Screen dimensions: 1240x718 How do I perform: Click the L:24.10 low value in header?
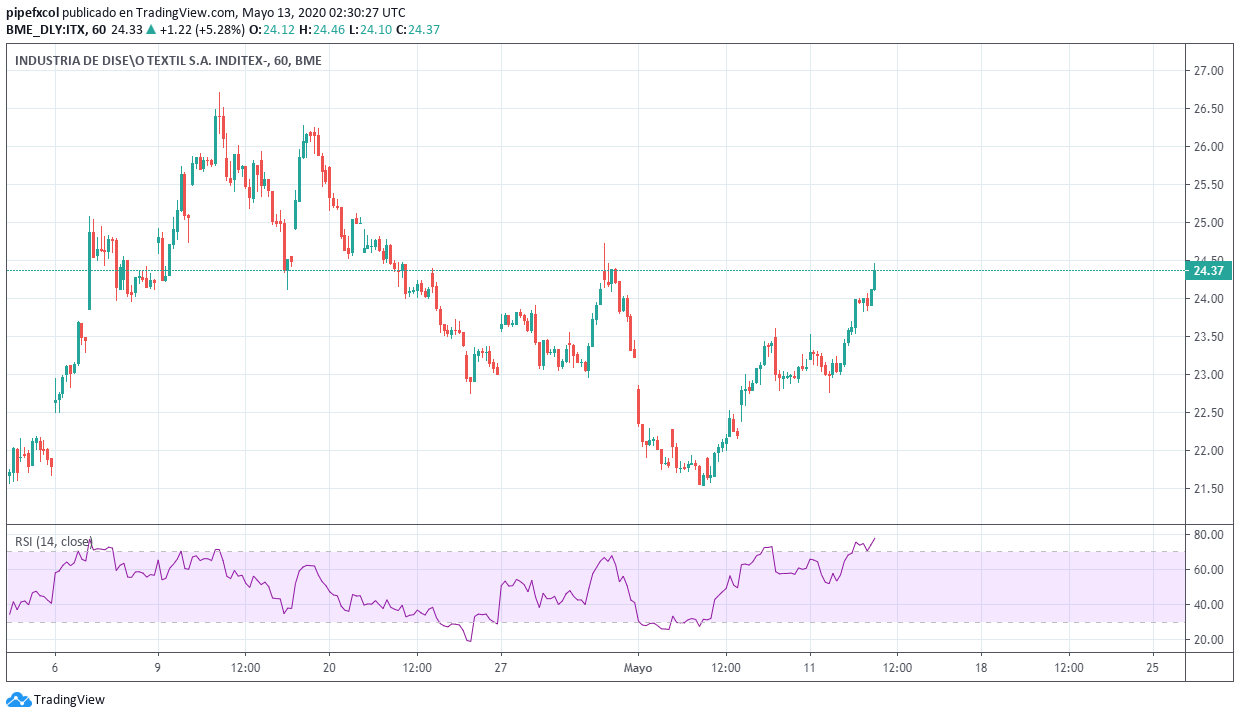point(370,30)
